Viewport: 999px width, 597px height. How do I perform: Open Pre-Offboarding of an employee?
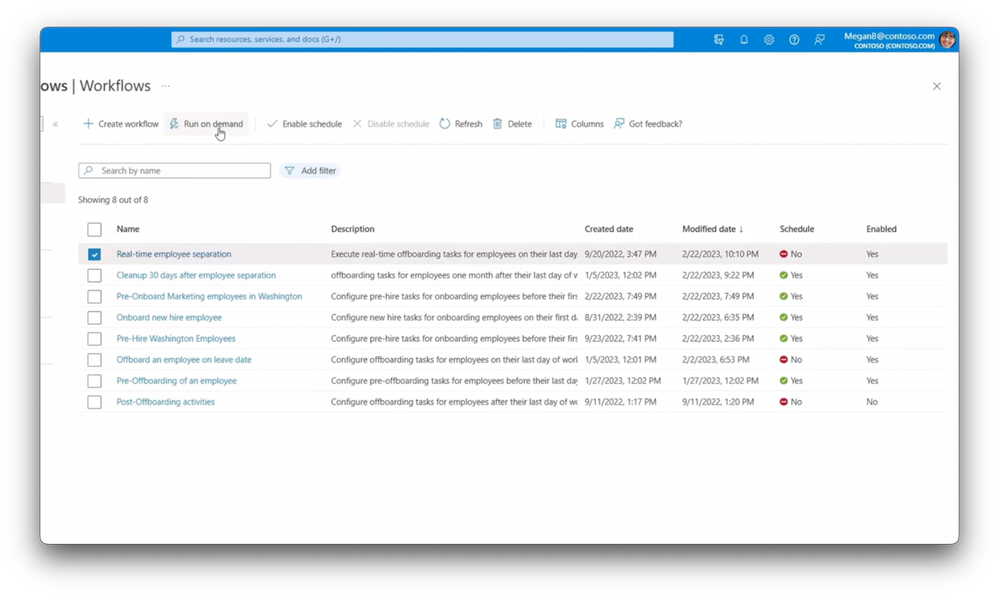176,380
